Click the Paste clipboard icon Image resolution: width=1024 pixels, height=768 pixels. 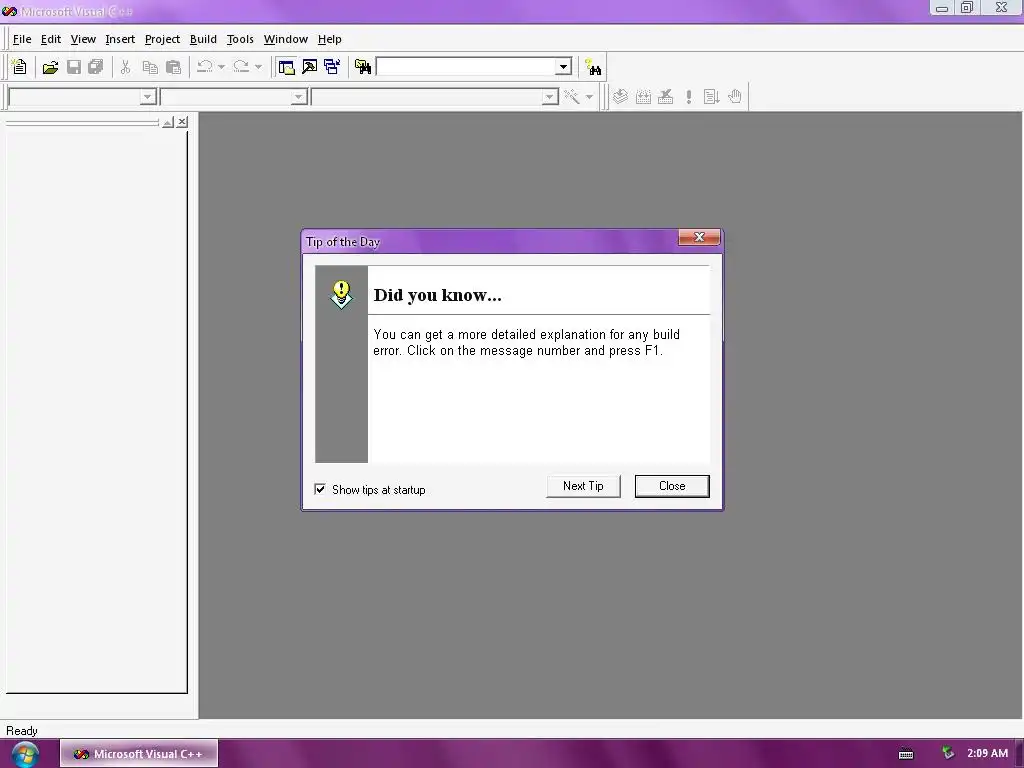point(173,67)
